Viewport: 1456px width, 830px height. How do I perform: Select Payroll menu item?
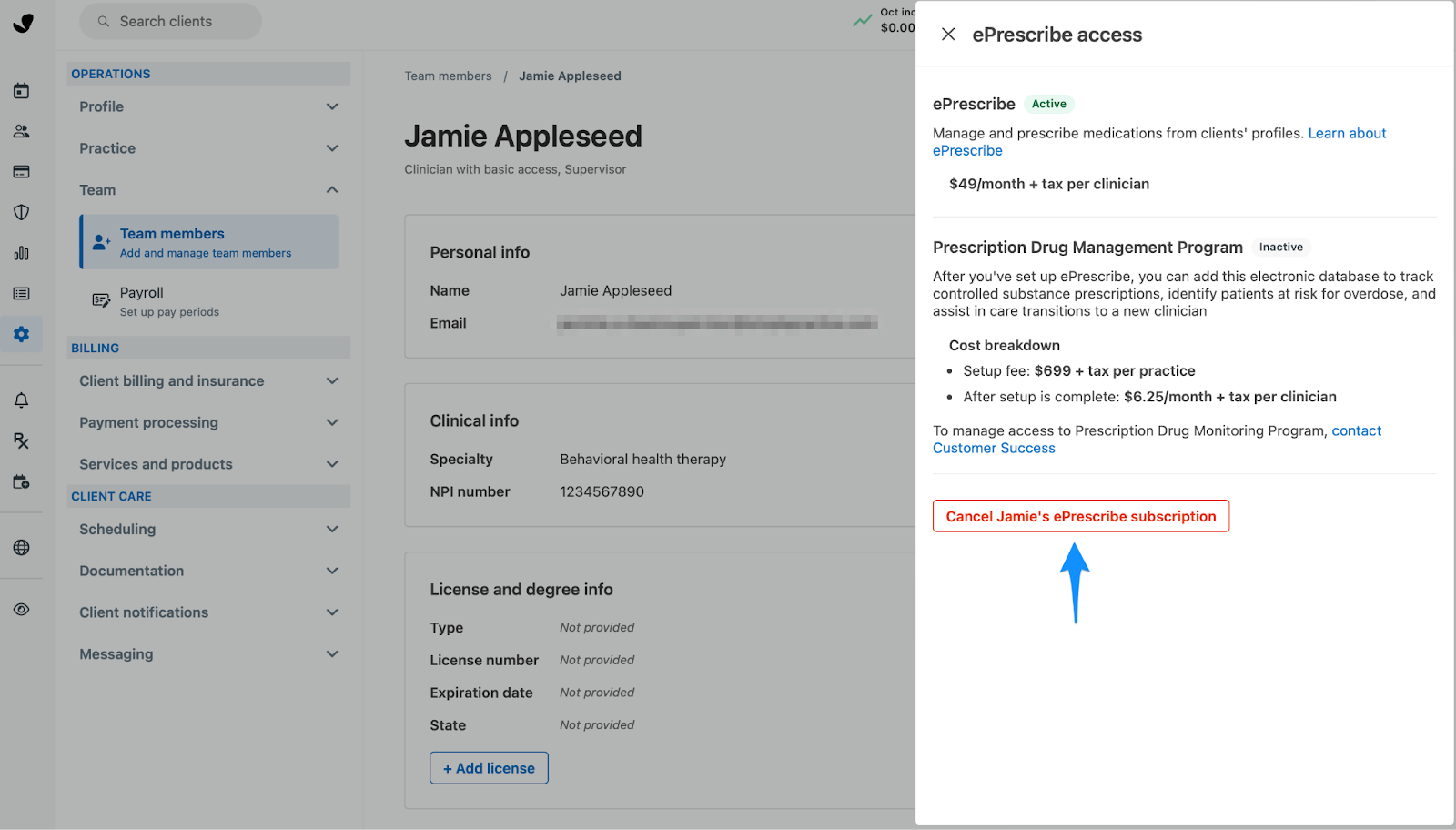[x=208, y=301]
